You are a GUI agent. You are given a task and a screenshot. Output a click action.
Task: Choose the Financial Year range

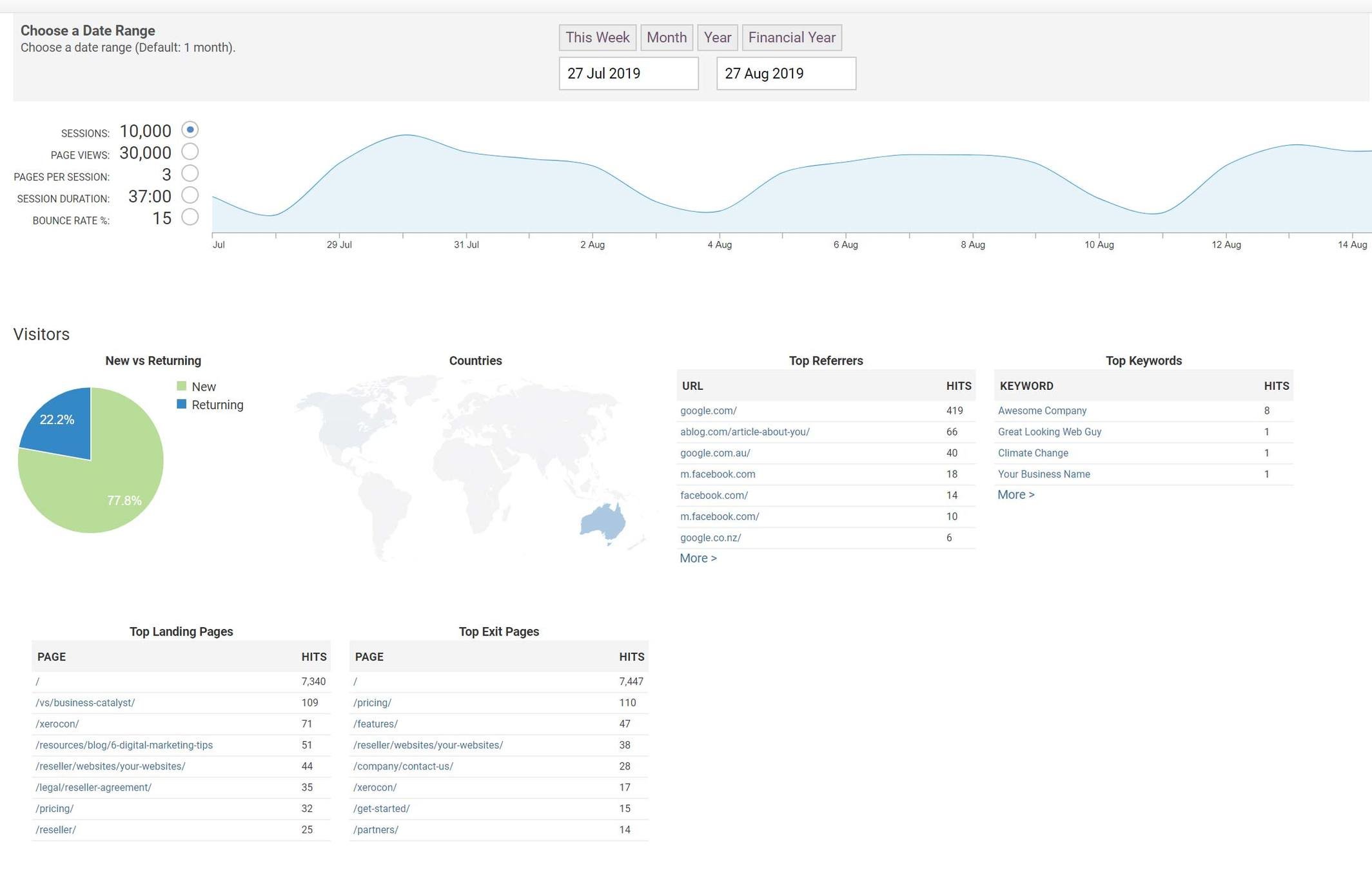pos(791,37)
